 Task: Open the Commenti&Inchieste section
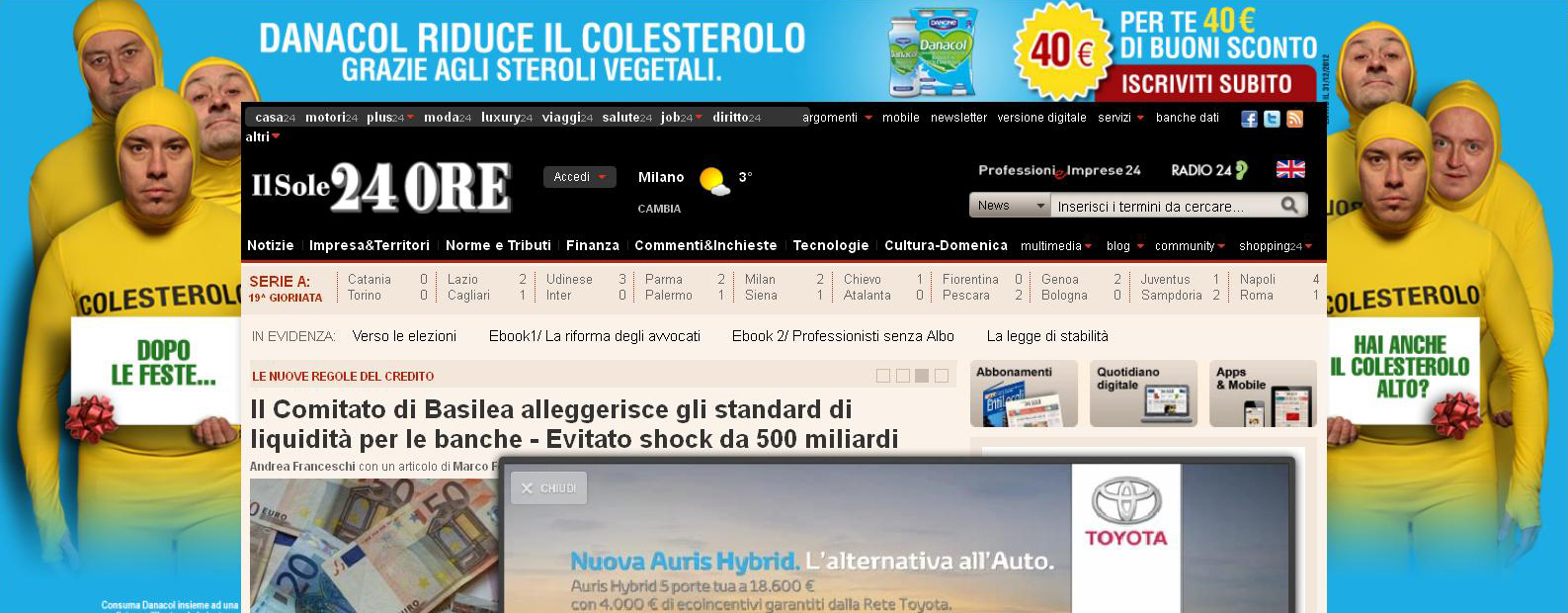pos(705,245)
